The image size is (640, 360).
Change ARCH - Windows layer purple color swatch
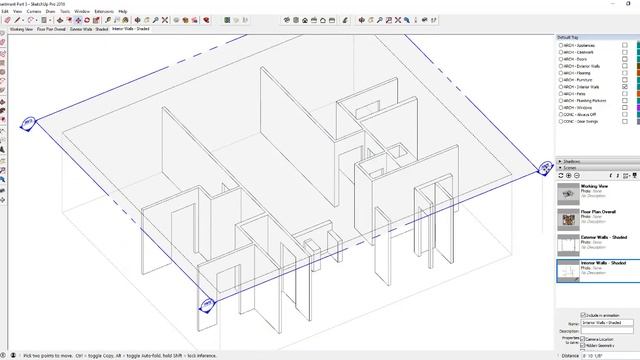pos(638,108)
